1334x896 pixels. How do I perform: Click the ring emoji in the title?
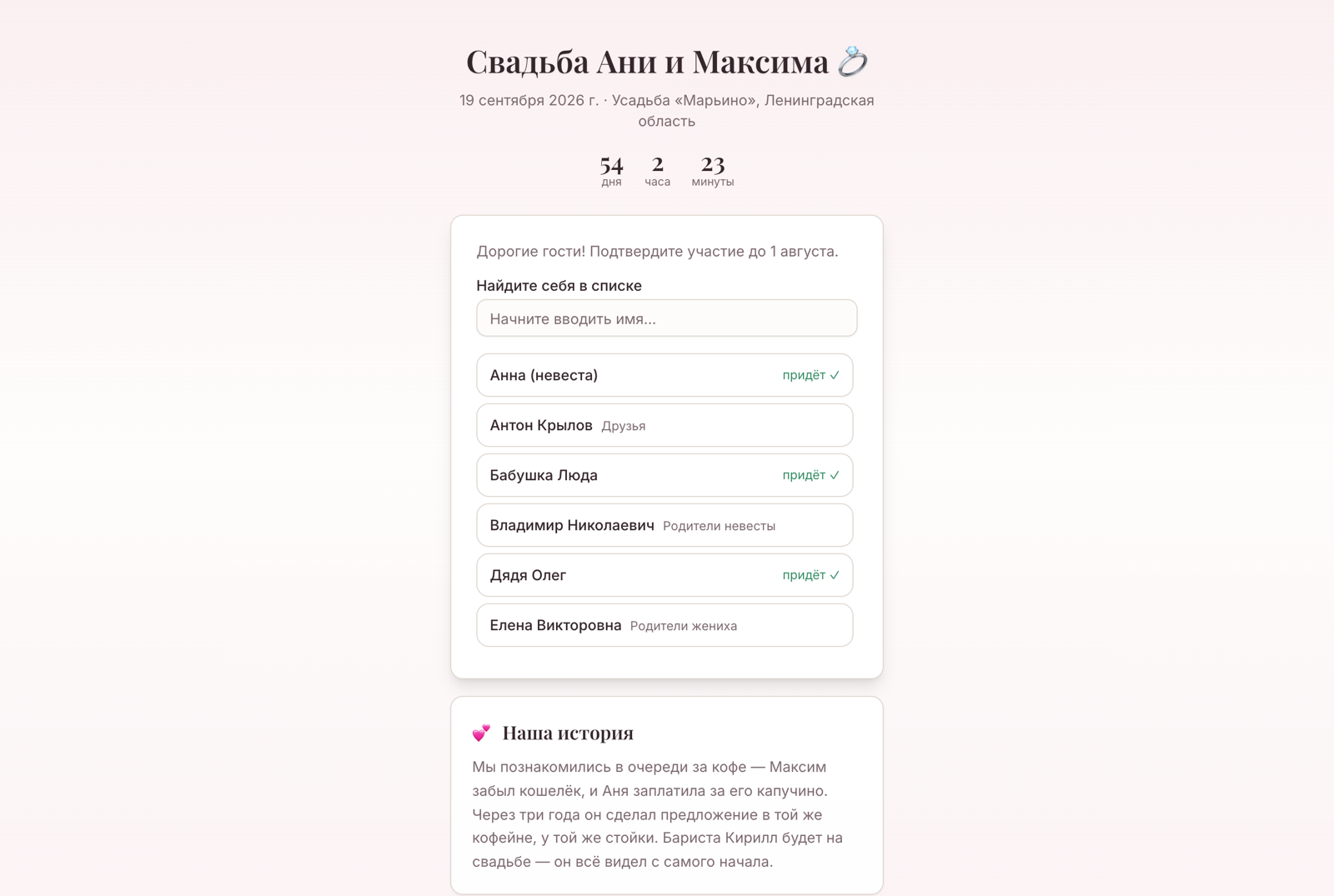pyautogui.click(x=852, y=62)
